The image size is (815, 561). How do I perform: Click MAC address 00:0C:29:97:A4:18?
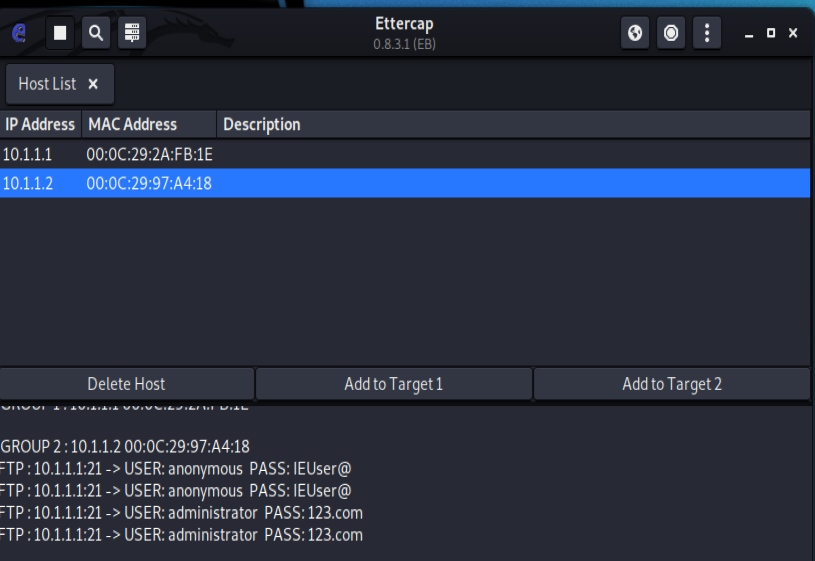[x=149, y=183]
